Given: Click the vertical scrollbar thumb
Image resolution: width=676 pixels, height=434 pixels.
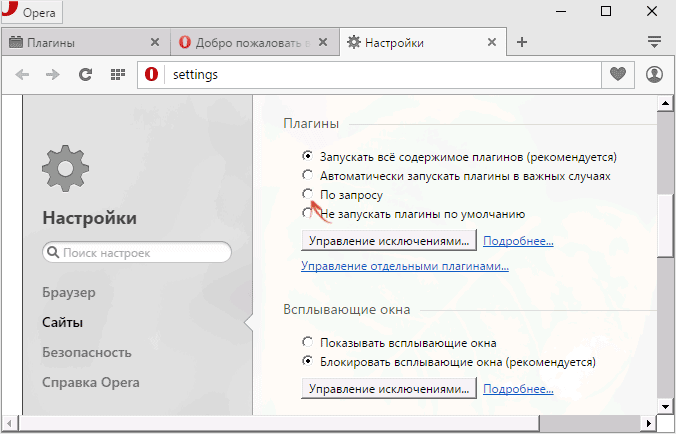Looking at the screenshot, I should pos(666,225).
